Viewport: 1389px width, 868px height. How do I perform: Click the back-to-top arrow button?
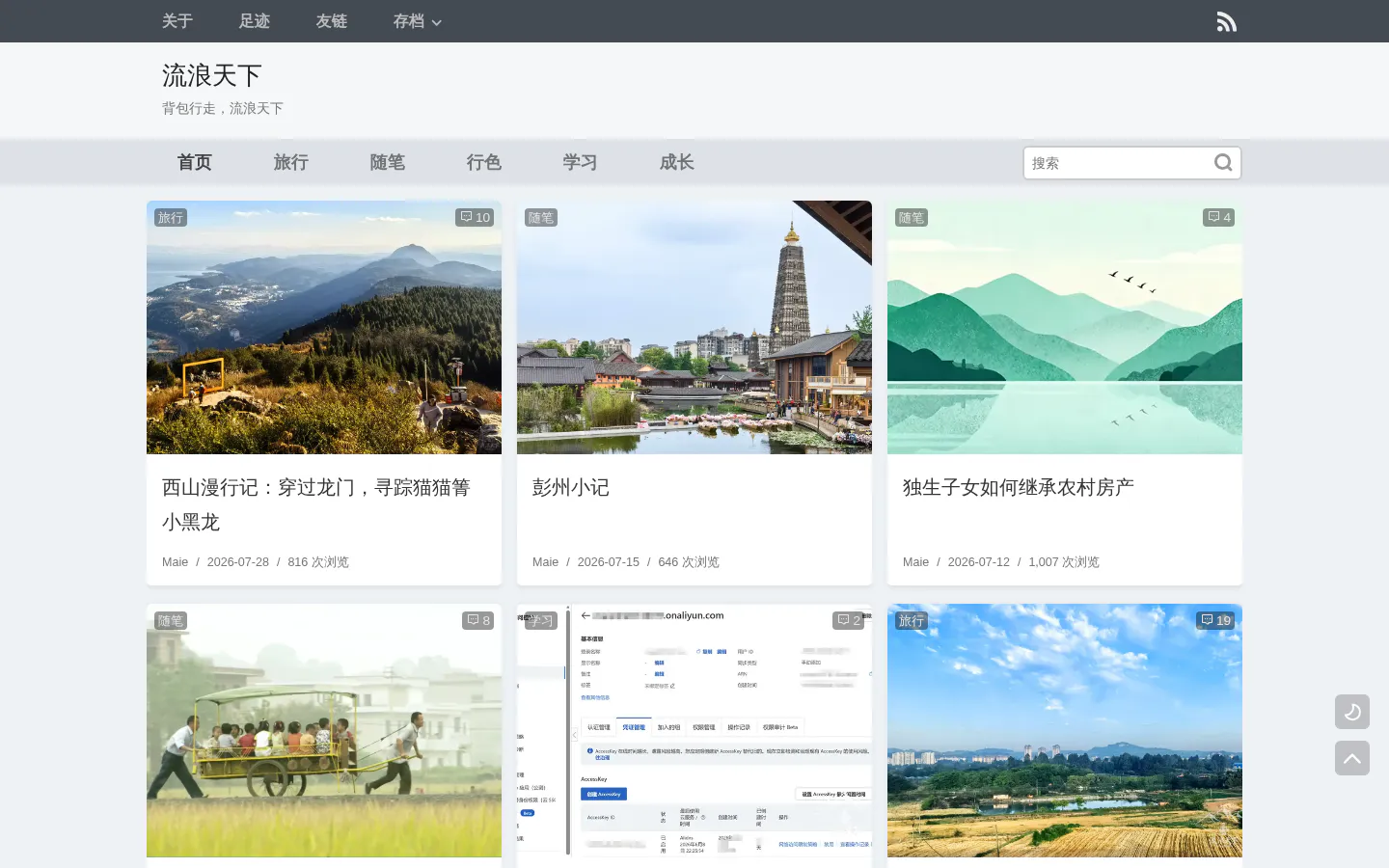(x=1352, y=758)
